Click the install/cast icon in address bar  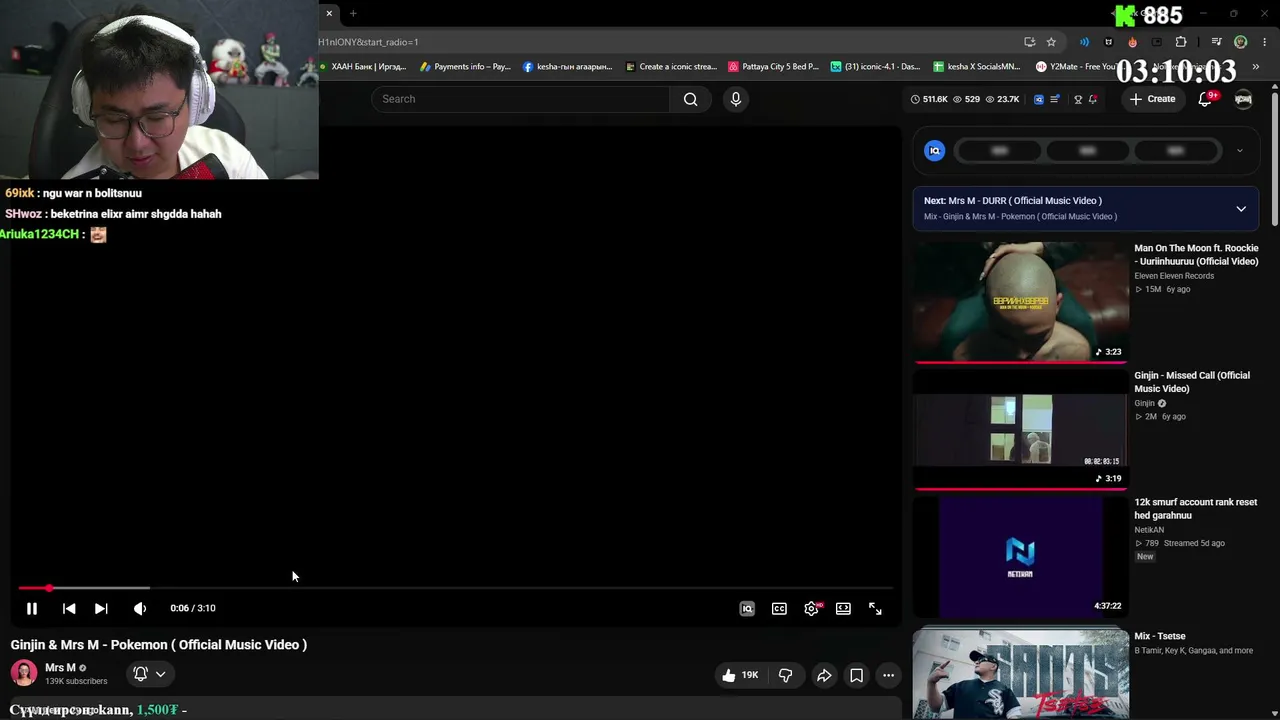pos(1030,42)
